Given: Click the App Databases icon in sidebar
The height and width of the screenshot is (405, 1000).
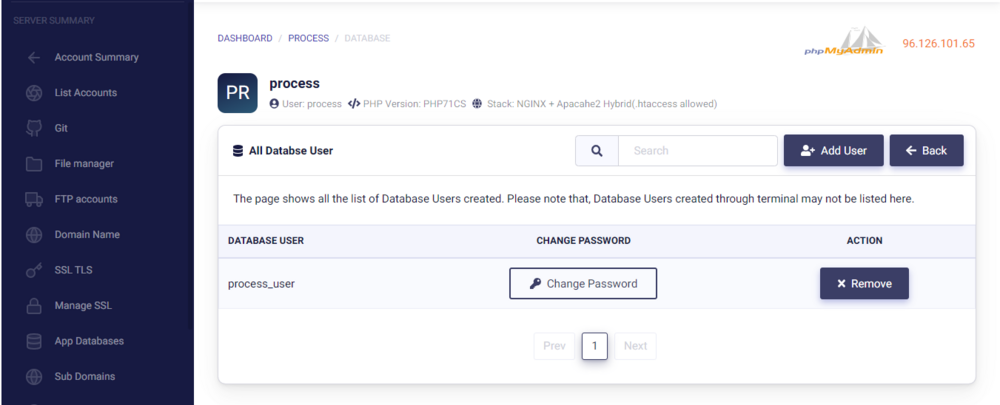Looking at the screenshot, I should (x=34, y=342).
